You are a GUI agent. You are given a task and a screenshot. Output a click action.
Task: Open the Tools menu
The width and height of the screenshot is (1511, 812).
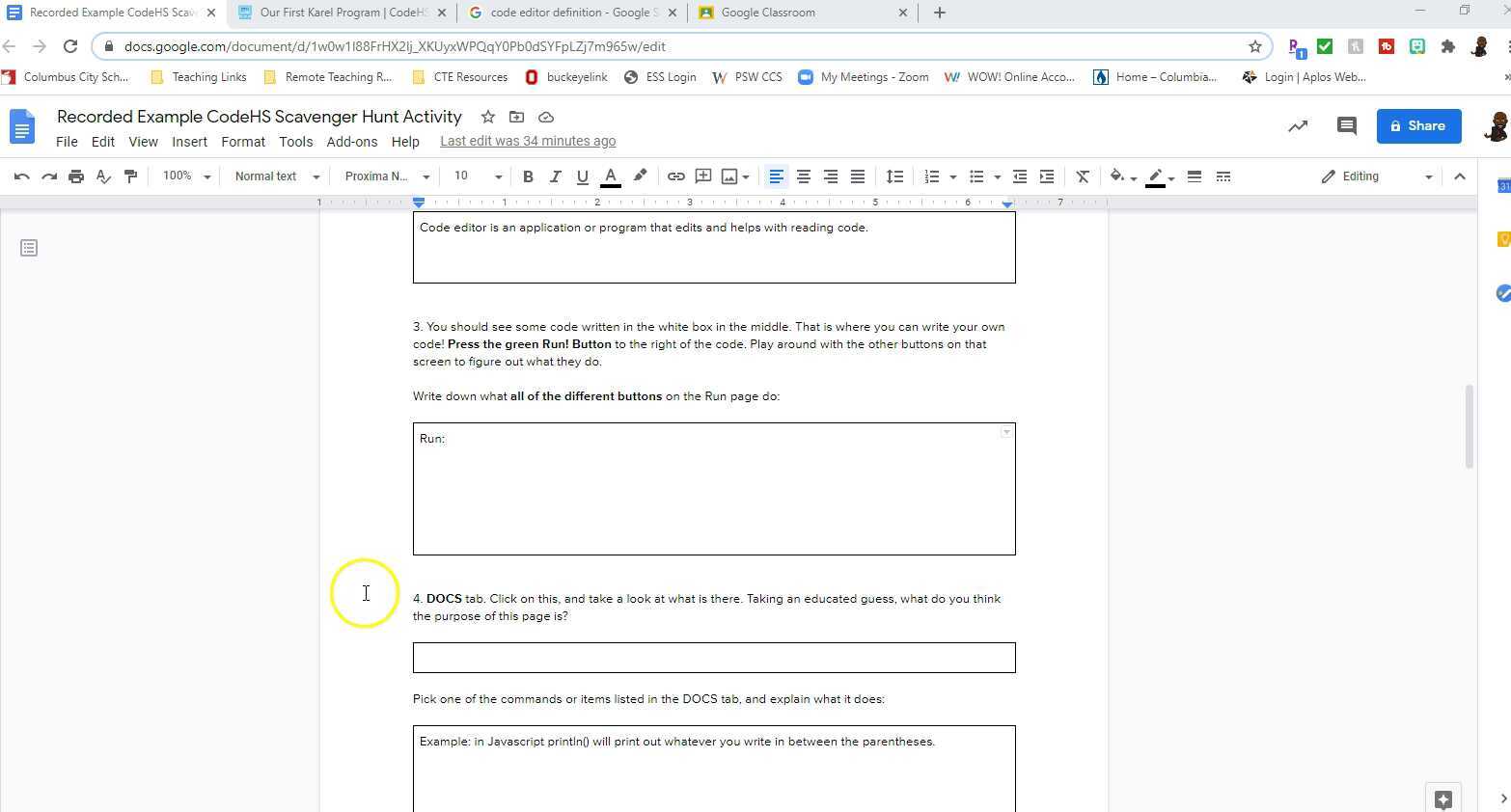[295, 142]
